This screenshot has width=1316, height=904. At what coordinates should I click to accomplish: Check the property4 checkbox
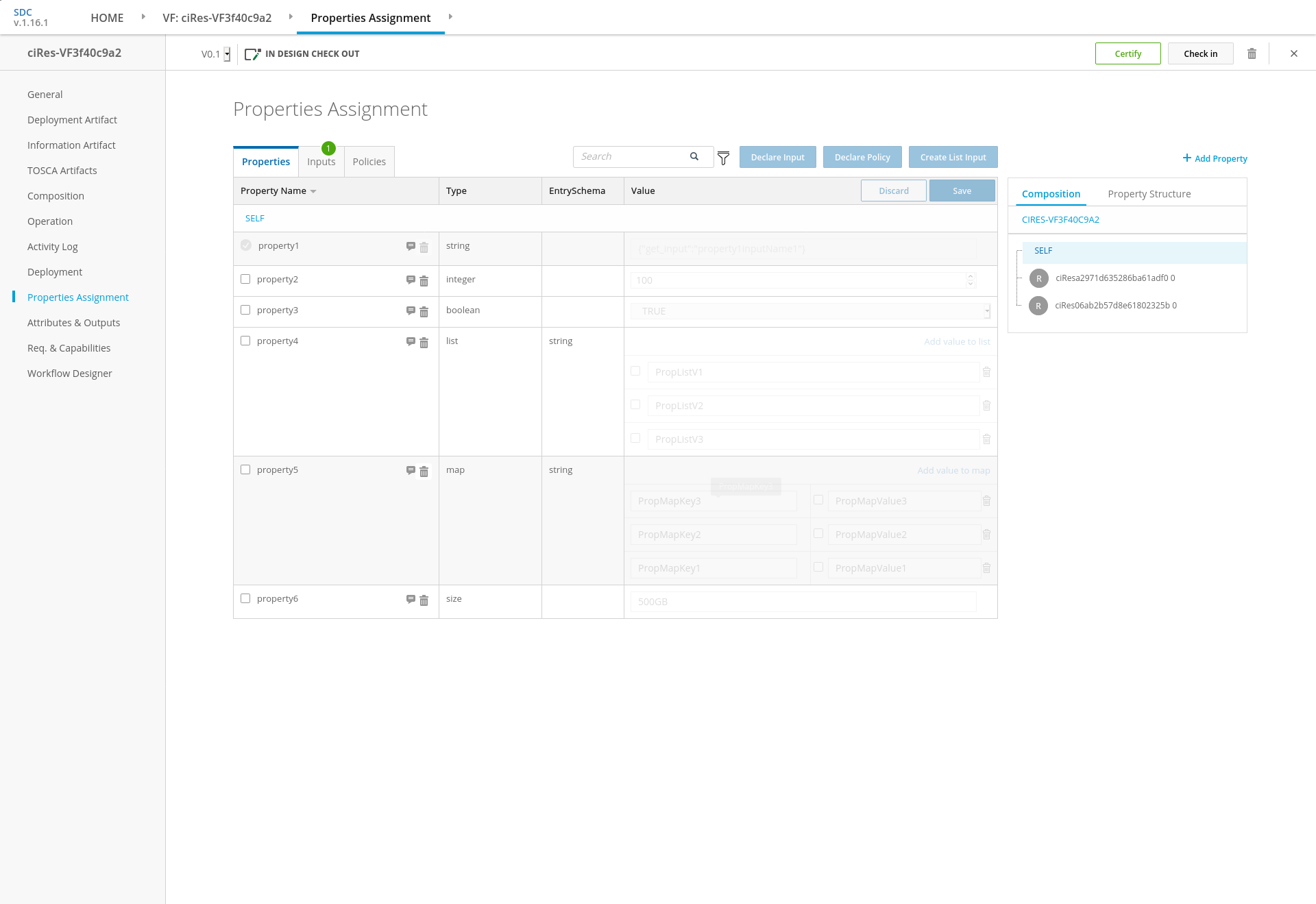[245, 341]
